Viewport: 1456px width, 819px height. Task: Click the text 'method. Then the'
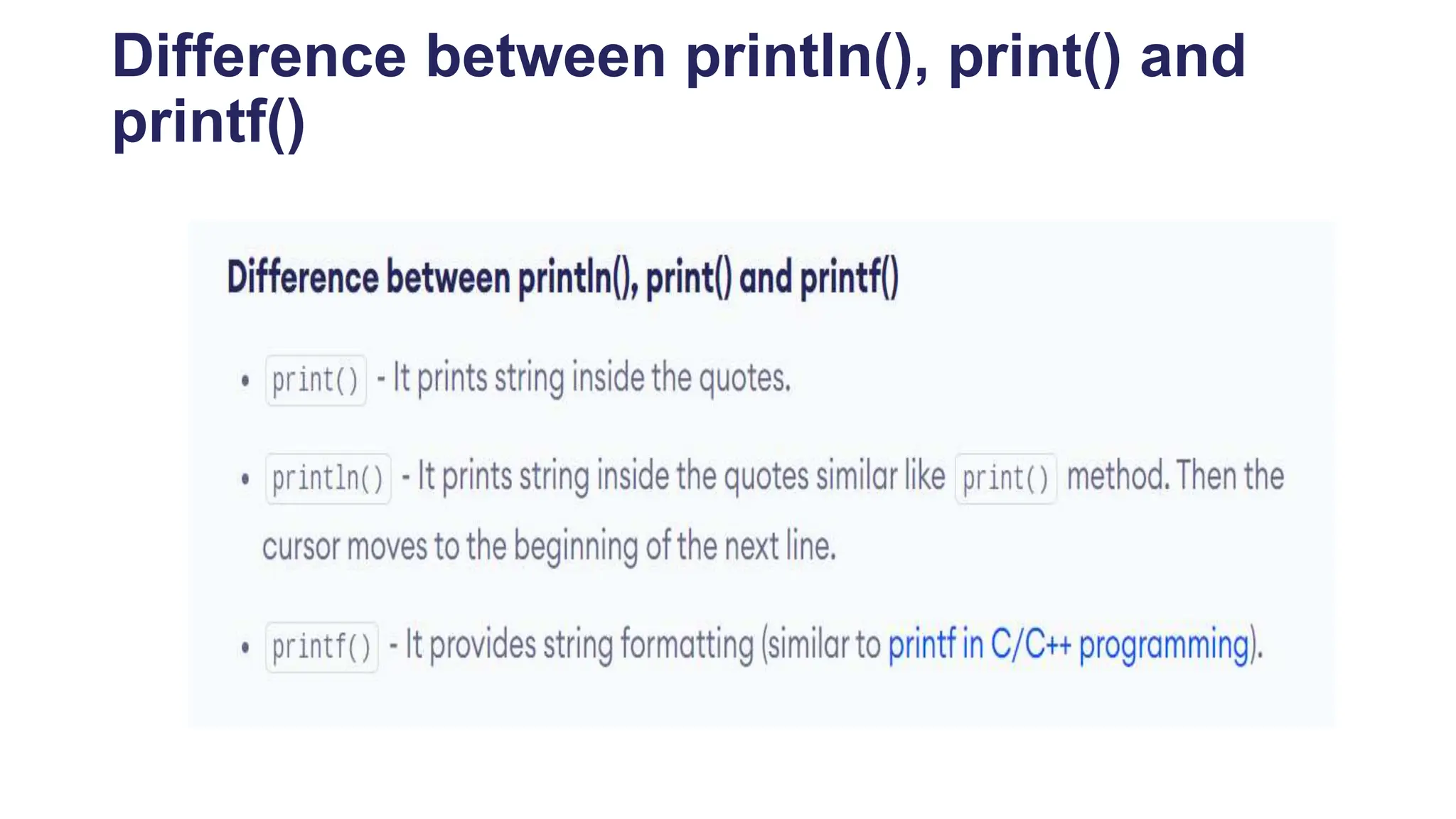click(x=1175, y=476)
